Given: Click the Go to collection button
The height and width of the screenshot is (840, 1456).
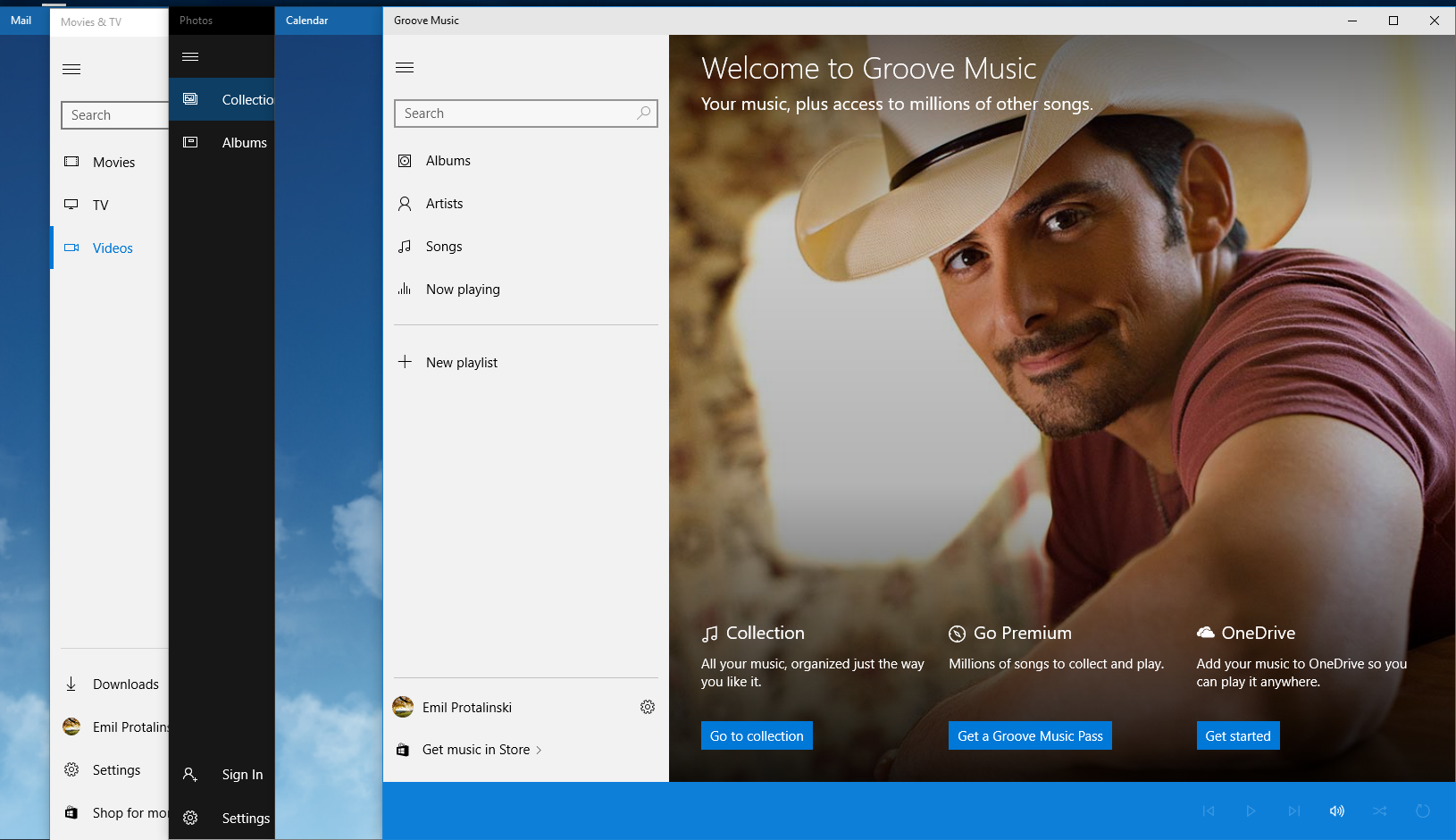Looking at the screenshot, I should coord(757,735).
